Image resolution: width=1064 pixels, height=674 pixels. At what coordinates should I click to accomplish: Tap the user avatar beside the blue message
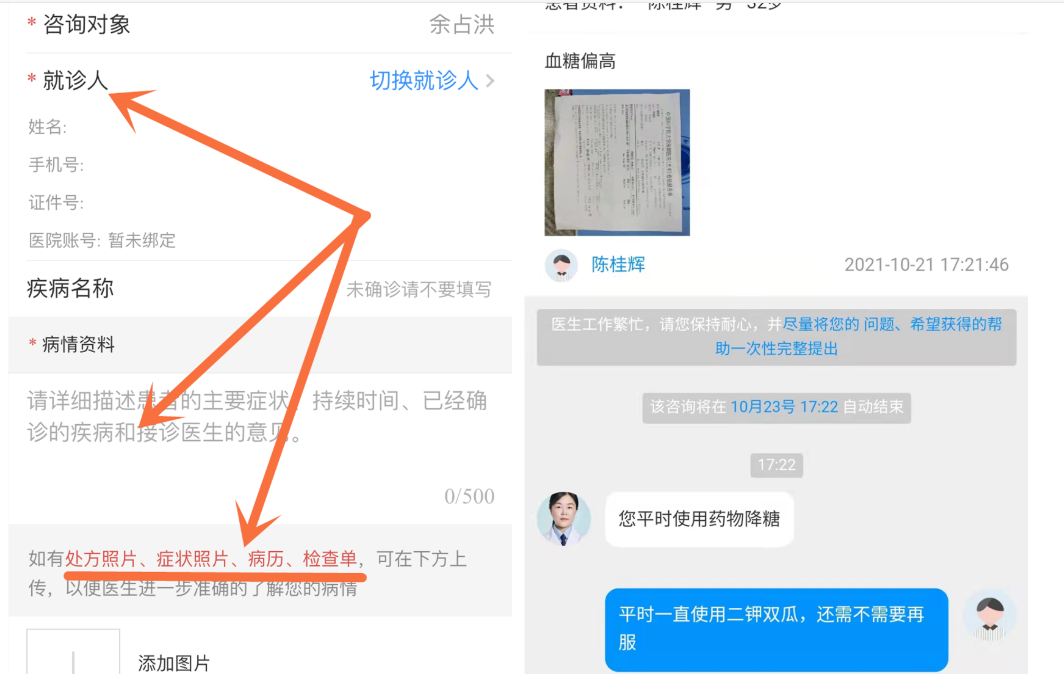pyautogui.click(x=989, y=615)
